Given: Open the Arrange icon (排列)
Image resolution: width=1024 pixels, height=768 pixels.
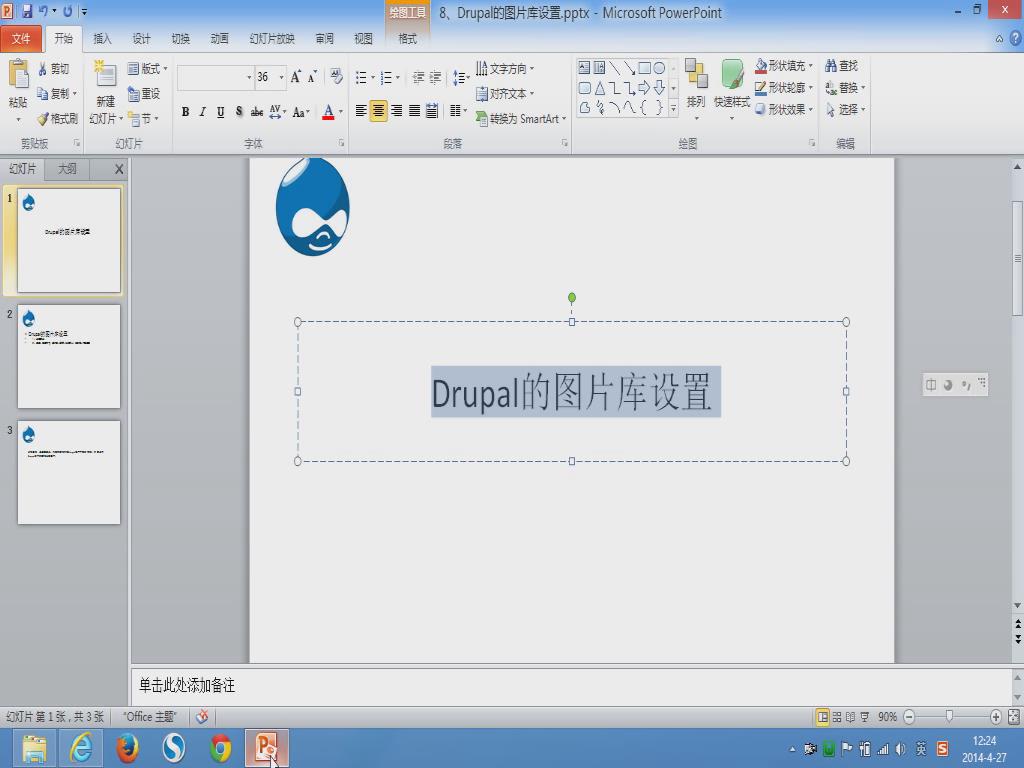Looking at the screenshot, I should 696,73.
